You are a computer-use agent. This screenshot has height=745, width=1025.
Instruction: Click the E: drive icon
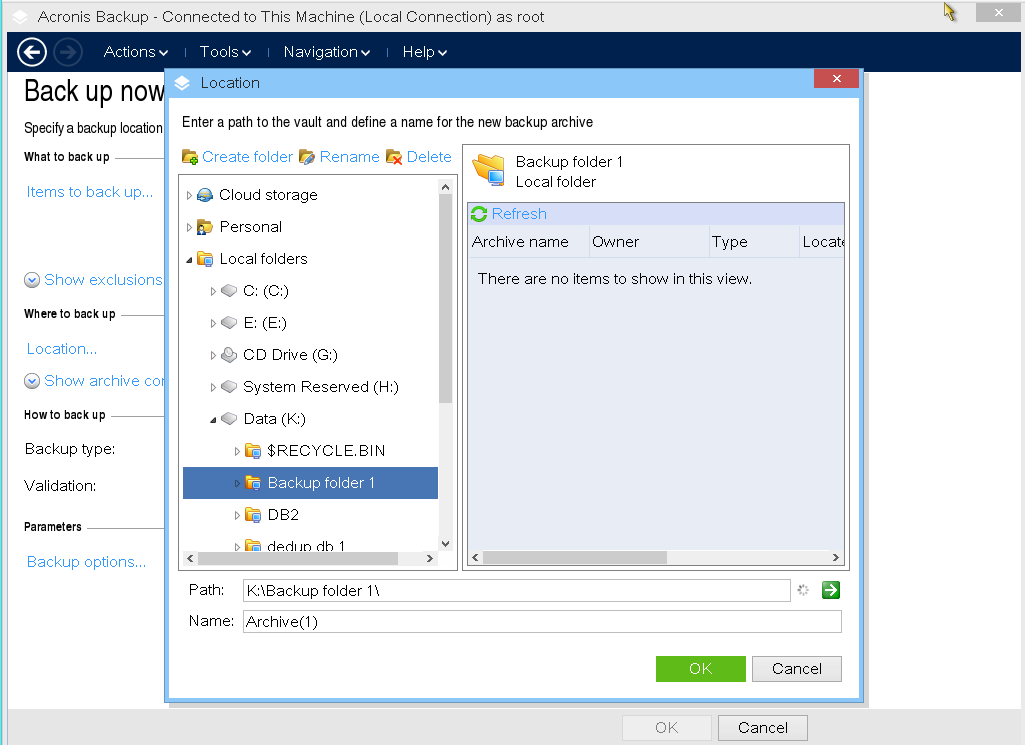229,323
